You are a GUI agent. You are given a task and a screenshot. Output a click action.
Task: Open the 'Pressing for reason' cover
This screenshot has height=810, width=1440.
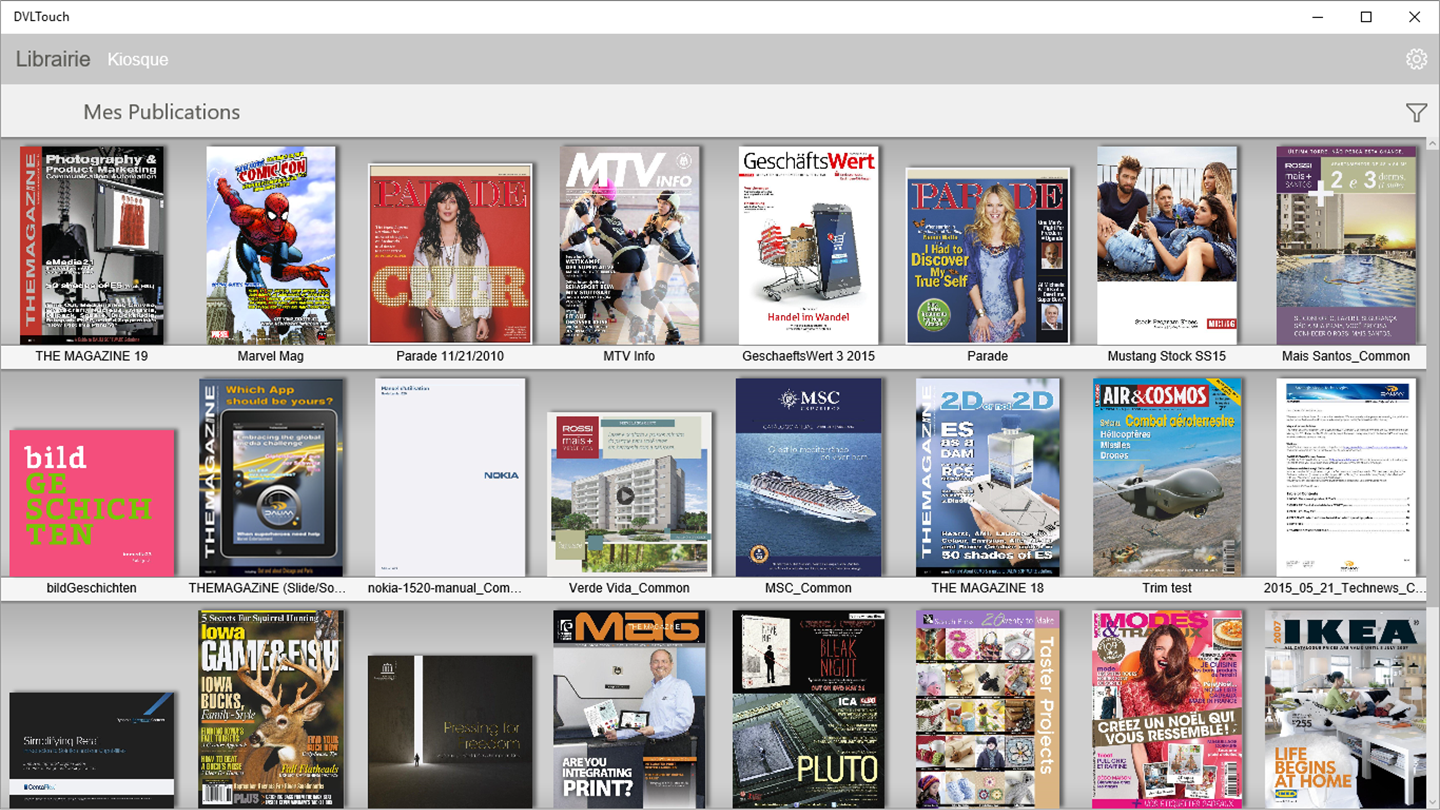point(450,732)
